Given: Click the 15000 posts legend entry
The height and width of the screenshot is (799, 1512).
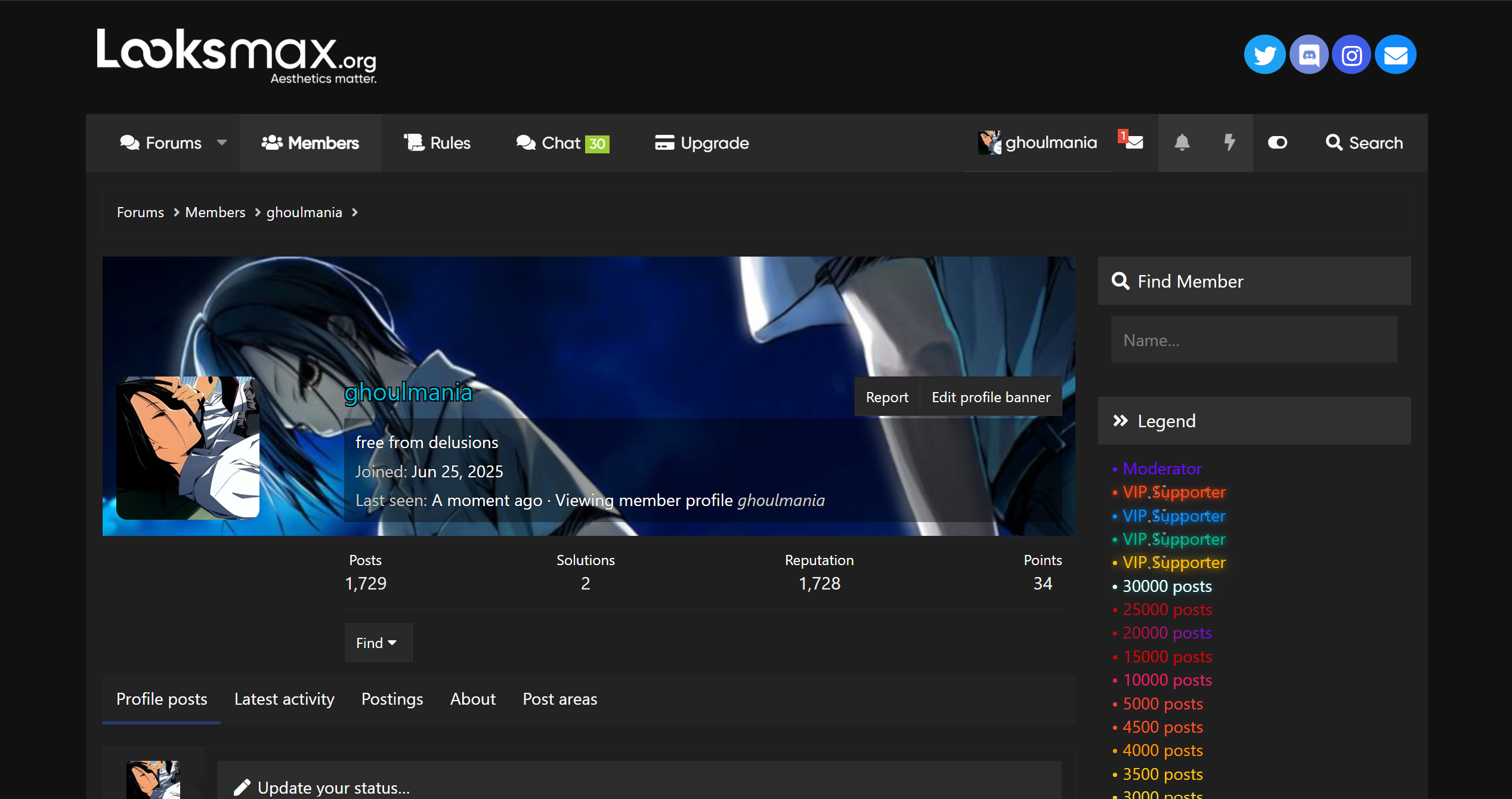Looking at the screenshot, I should pyautogui.click(x=1167, y=657).
